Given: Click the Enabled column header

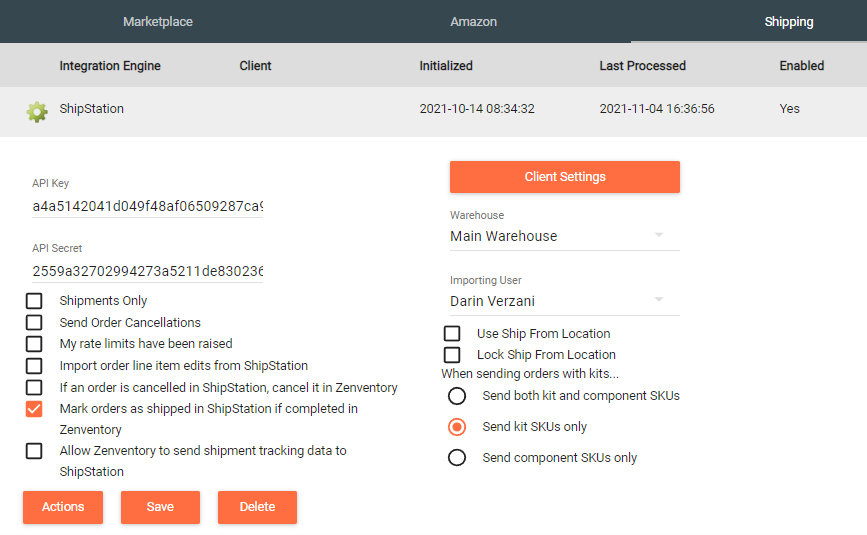Looking at the screenshot, I should [x=802, y=66].
